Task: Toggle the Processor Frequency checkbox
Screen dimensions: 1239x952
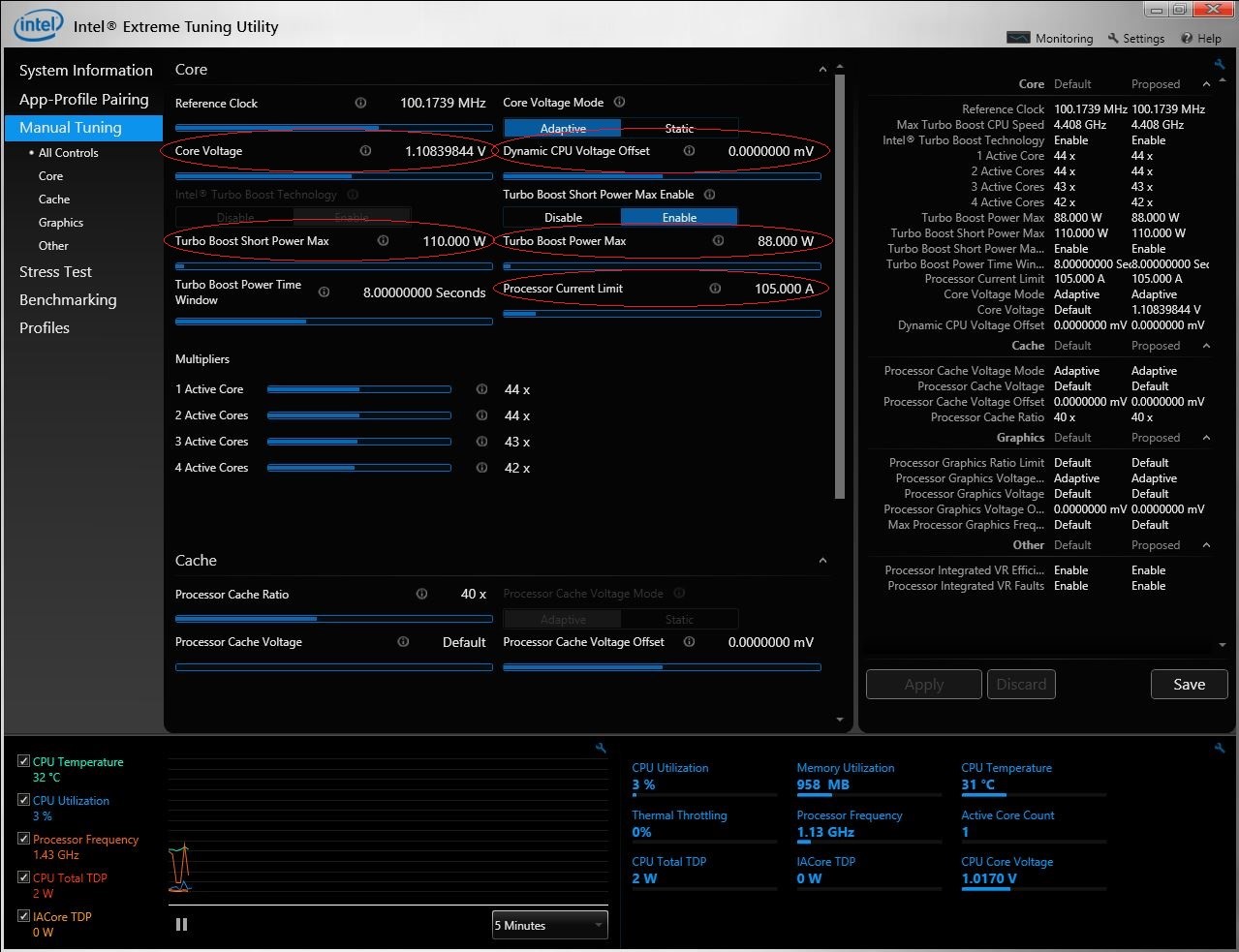Action: [x=24, y=839]
